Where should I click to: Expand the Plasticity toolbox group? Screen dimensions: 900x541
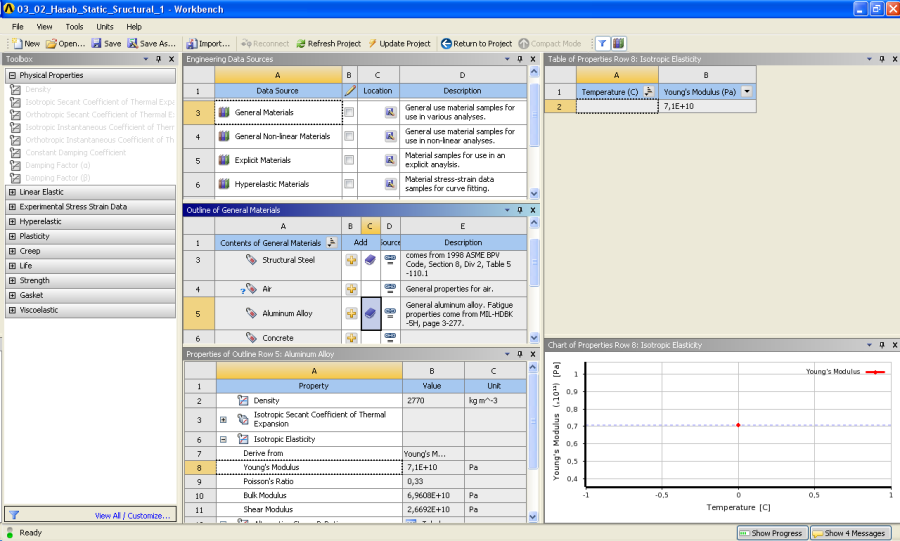point(12,236)
